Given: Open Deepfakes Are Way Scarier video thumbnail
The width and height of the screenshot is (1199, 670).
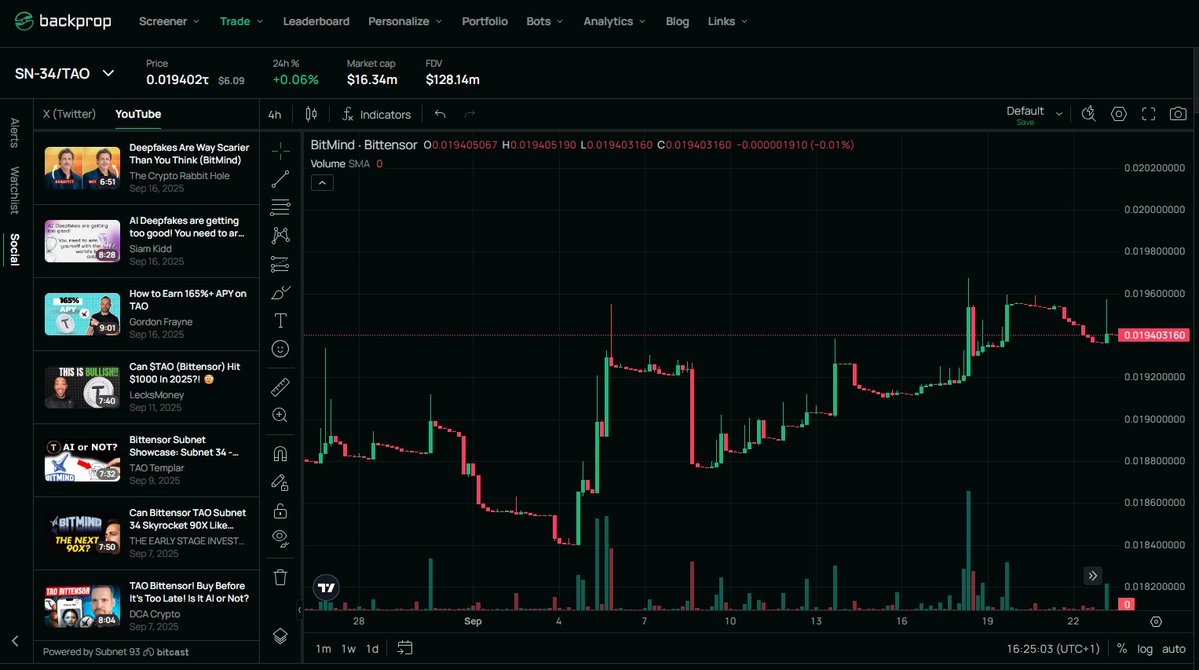Looking at the screenshot, I should (x=82, y=168).
